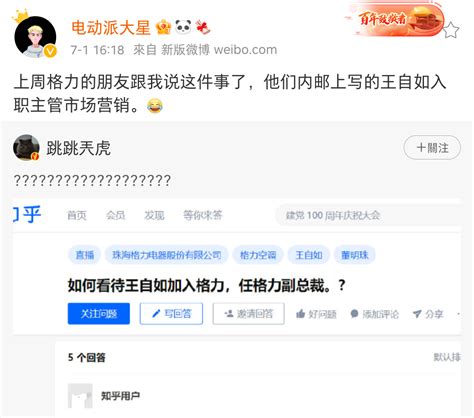Follow 跳跳天虎 with the +關注 button
Viewport: 474px width, 418px height.
click(x=432, y=148)
